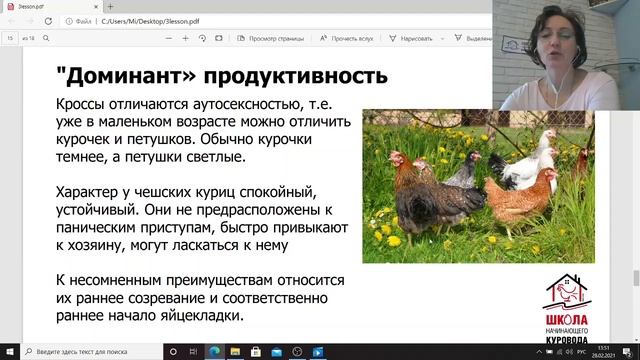Open File Explorer from taskbar
This screenshot has width=640, height=360.
tap(235, 351)
